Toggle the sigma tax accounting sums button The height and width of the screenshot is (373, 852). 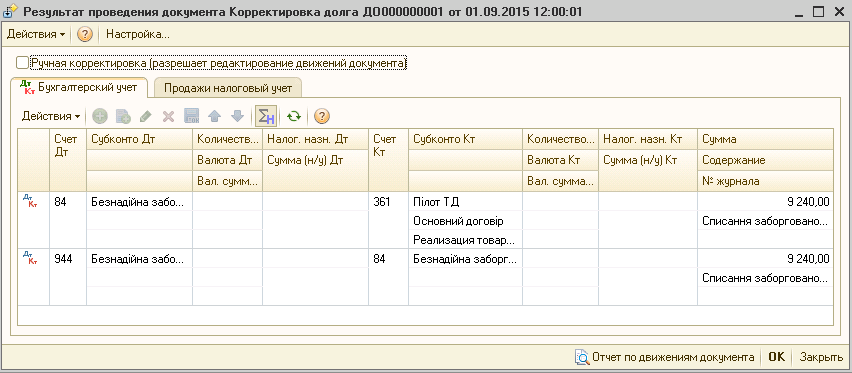click(x=266, y=116)
